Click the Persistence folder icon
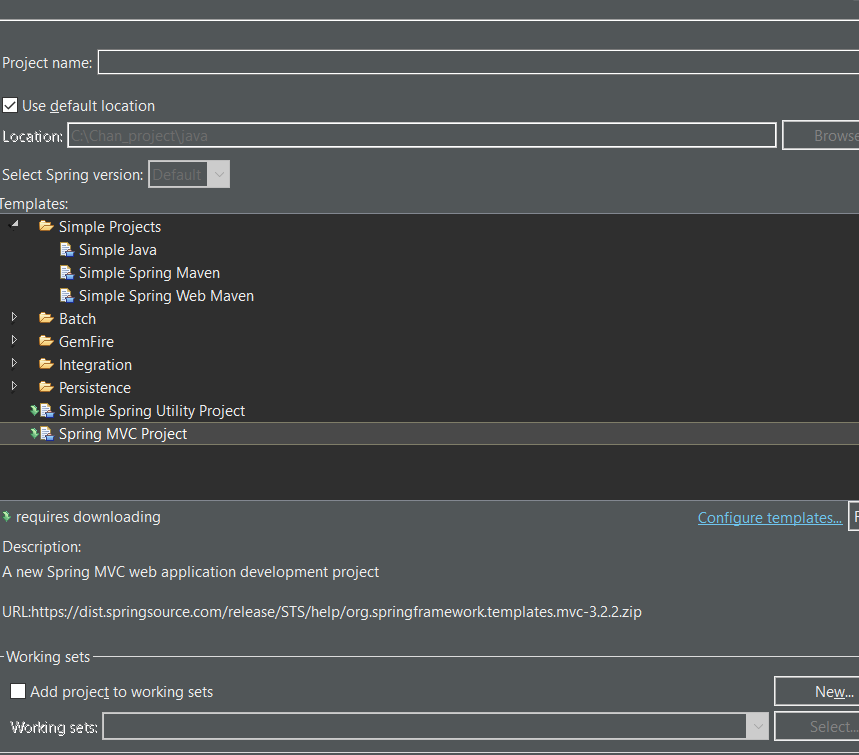859x755 pixels. tap(46, 387)
